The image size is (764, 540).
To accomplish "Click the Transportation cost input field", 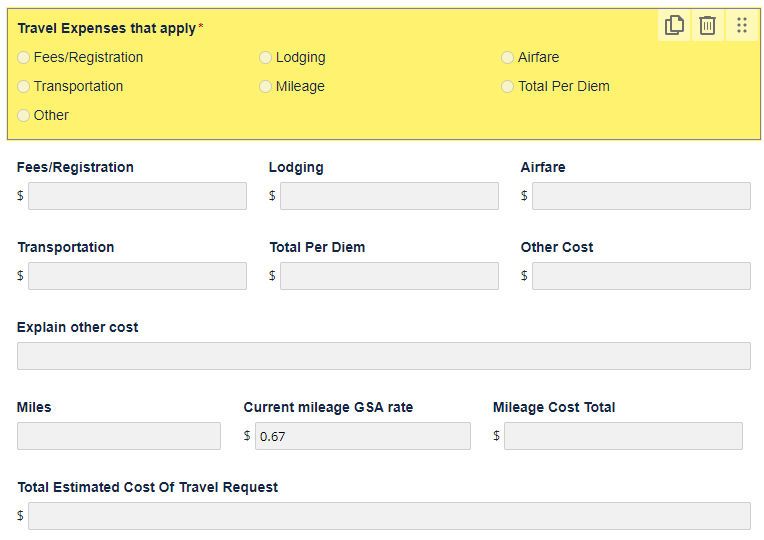I will point(137,276).
